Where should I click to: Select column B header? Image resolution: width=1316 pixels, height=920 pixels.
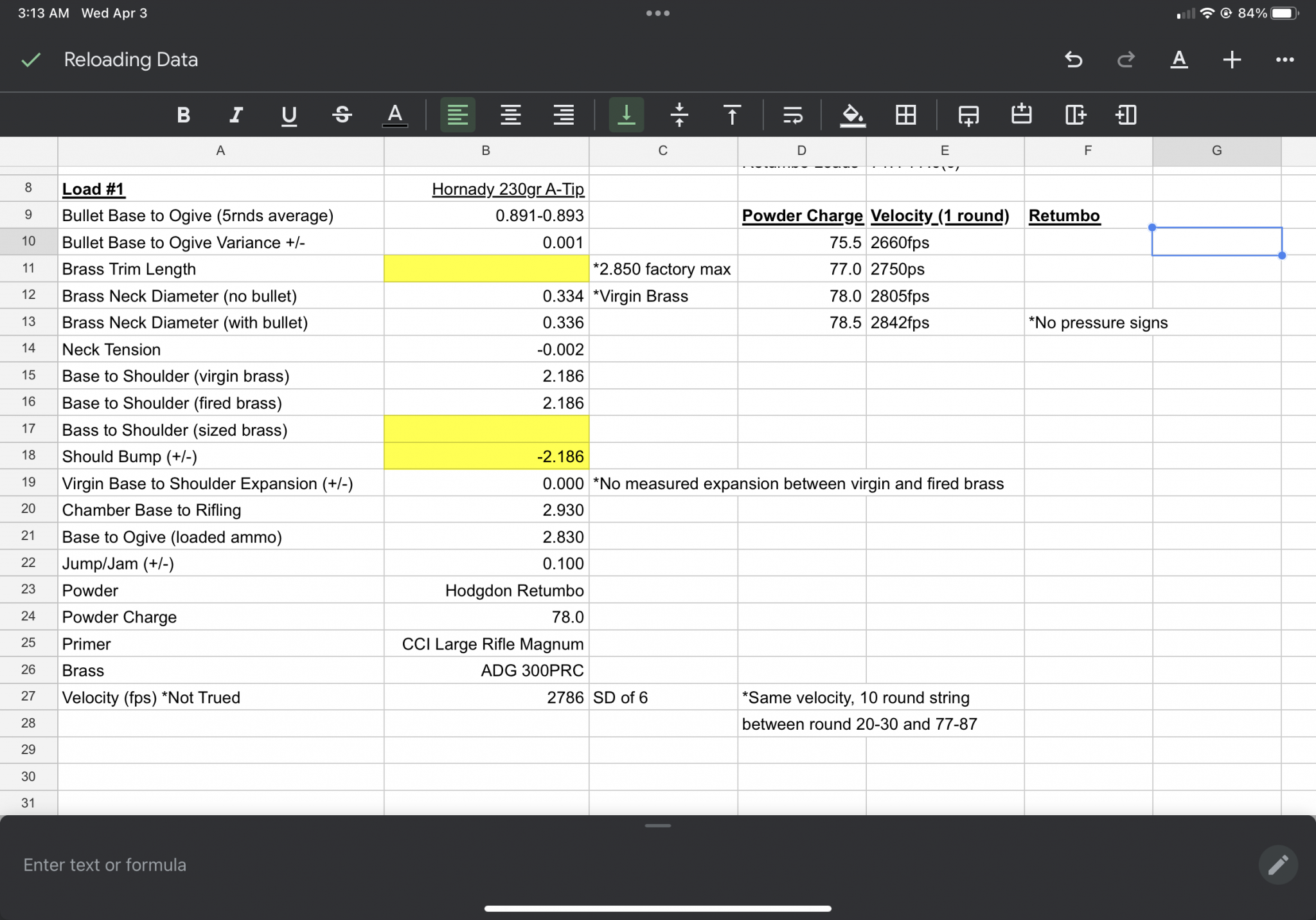(486, 150)
